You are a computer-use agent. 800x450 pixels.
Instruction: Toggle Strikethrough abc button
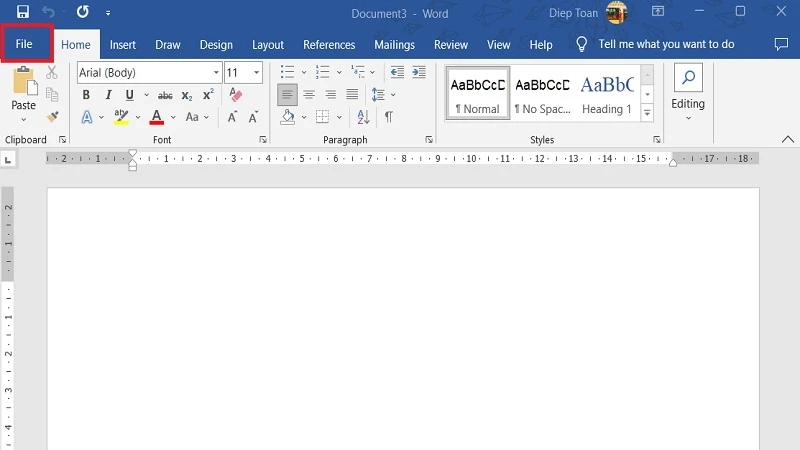click(x=165, y=95)
